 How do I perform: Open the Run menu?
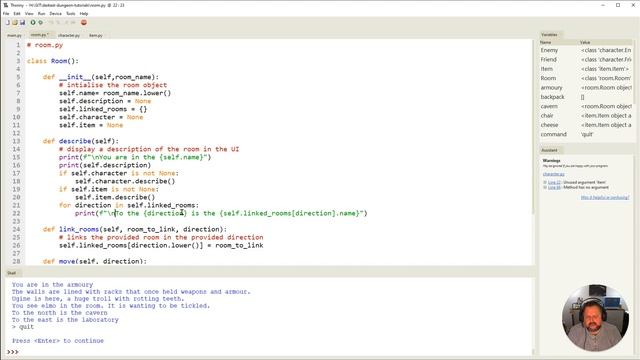(41, 13)
